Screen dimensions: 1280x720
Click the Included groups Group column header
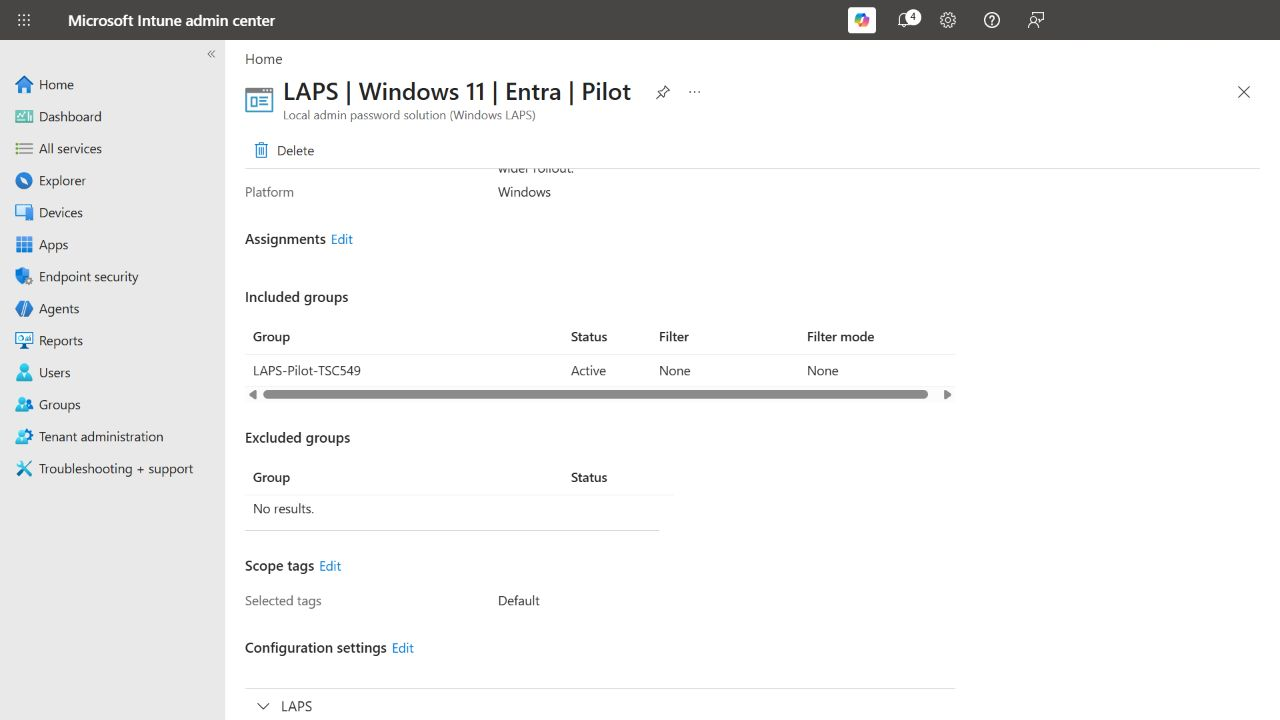click(x=271, y=337)
